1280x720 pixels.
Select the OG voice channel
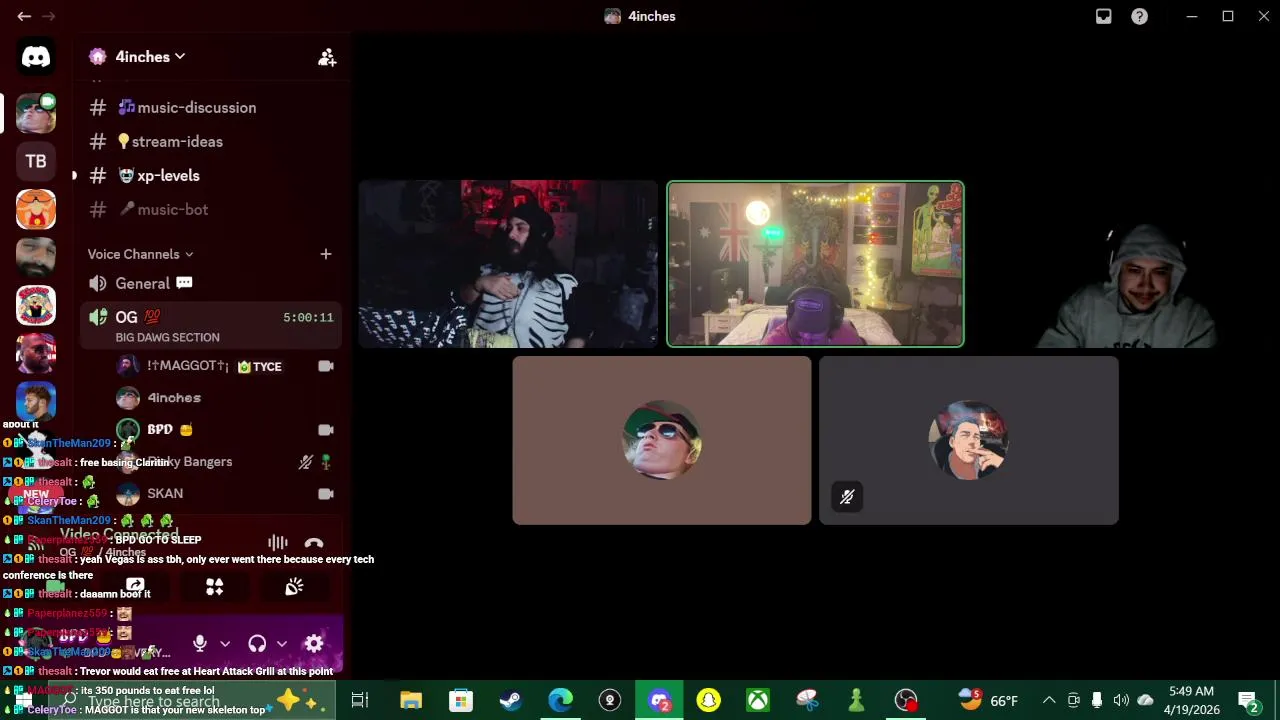tap(210, 324)
